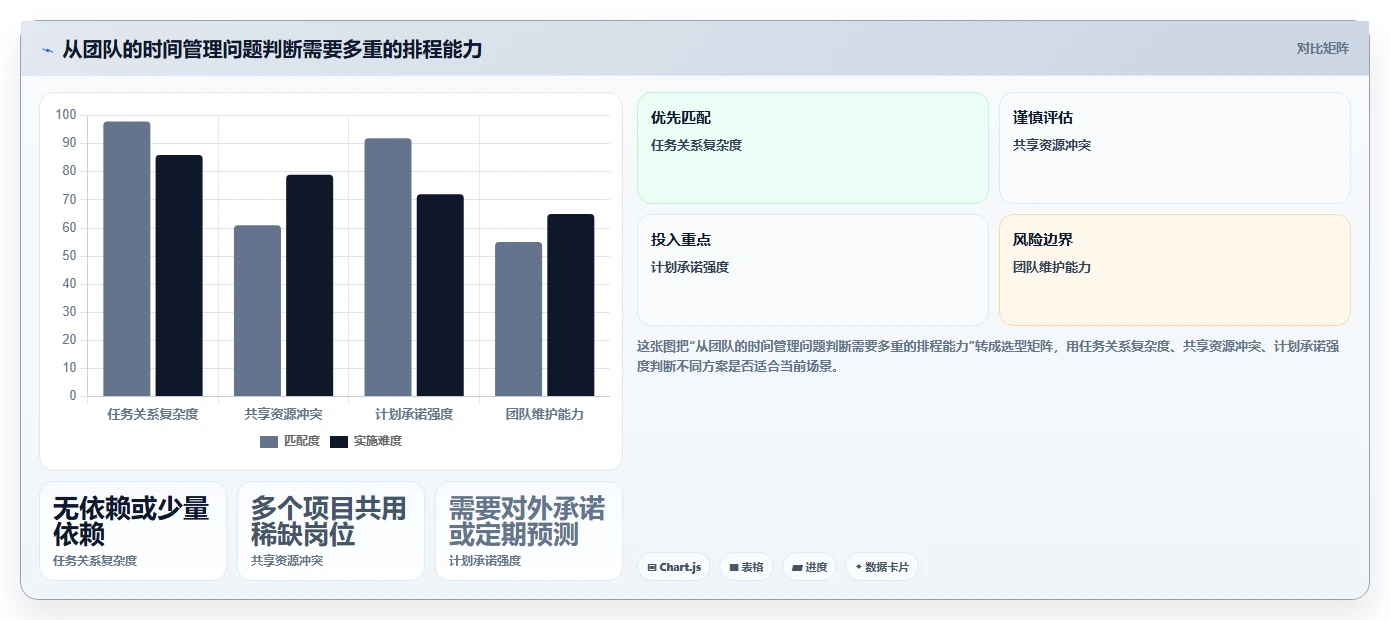
Task: Click the 对比矩阵 label in header
Action: click(1322, 48)
